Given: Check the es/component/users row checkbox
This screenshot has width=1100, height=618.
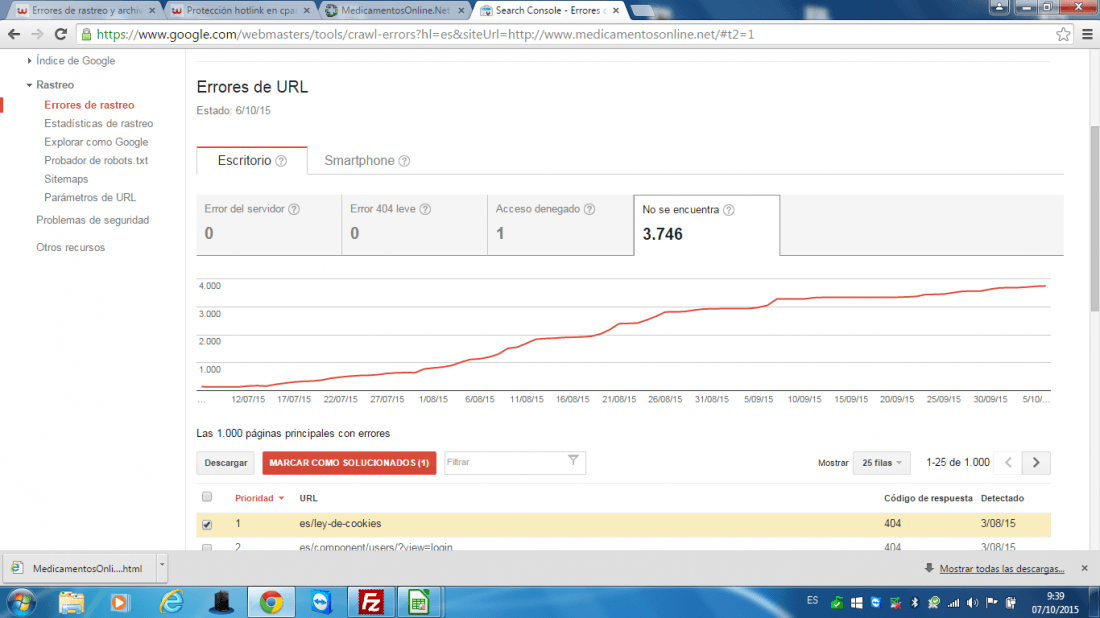Looking at the screenshot, I should pos(207,547).
